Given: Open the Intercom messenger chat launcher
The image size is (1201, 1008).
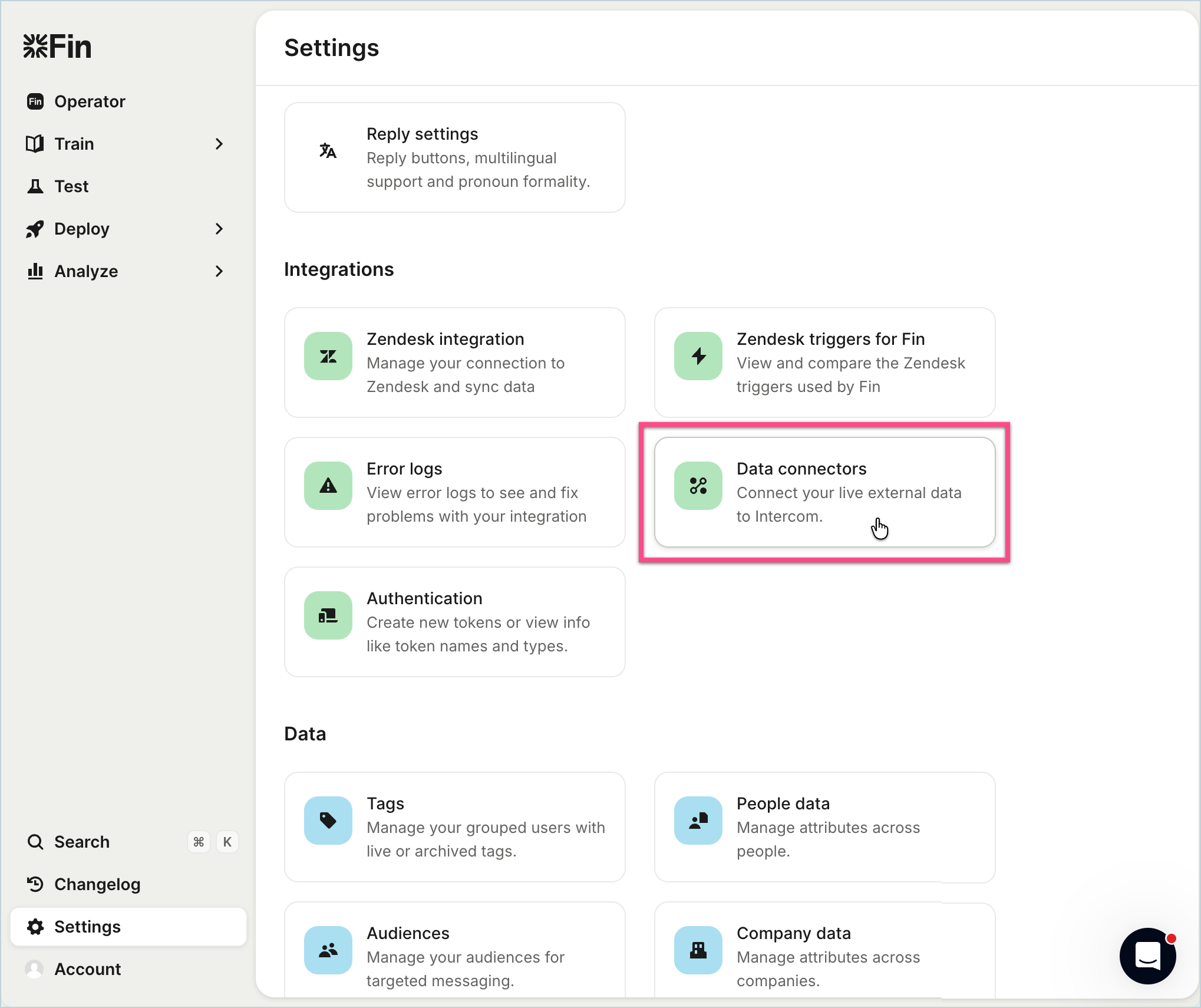Looking at the screenshot, I should tap(1148, 956).
